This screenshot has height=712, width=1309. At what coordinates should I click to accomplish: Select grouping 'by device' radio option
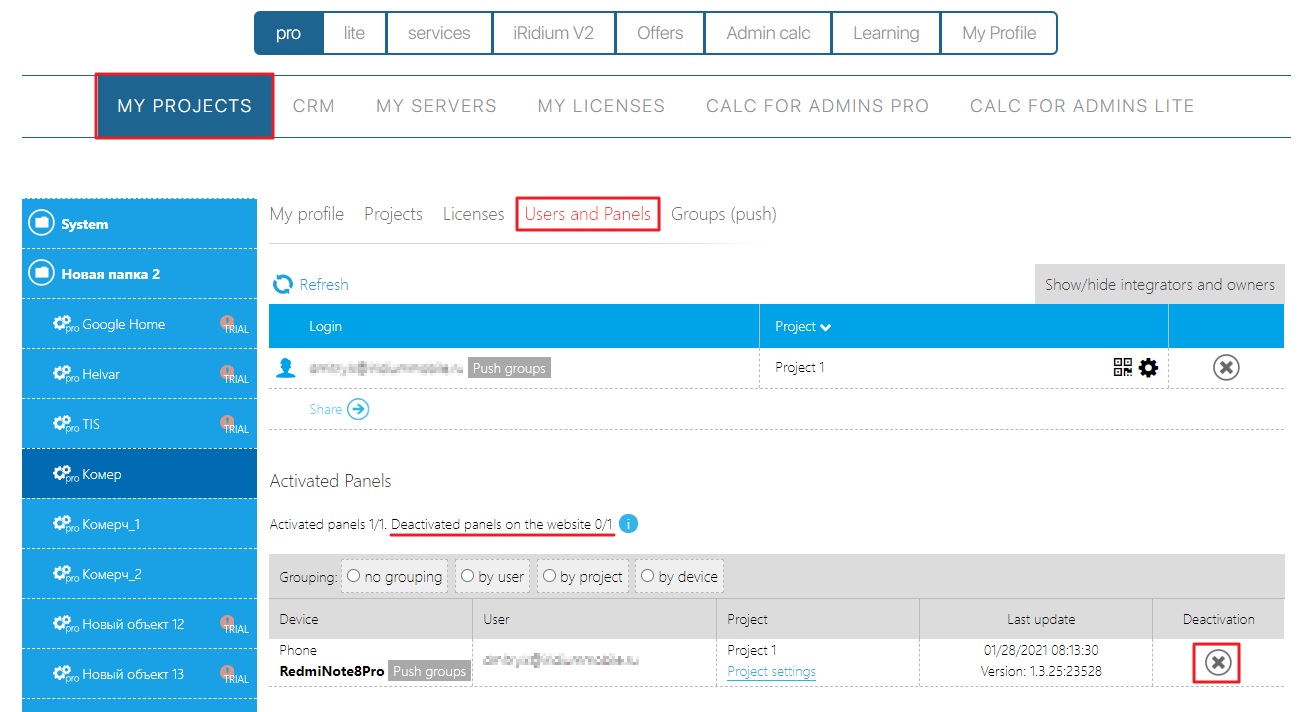(647, 576)
